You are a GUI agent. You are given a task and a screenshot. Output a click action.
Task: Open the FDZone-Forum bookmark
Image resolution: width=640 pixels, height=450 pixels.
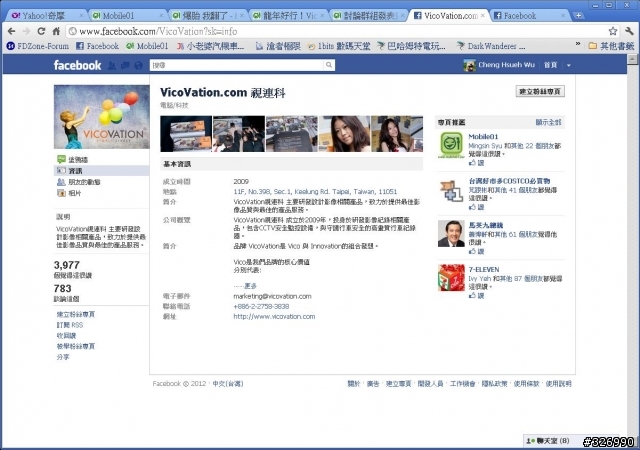(x=38, y=46)
